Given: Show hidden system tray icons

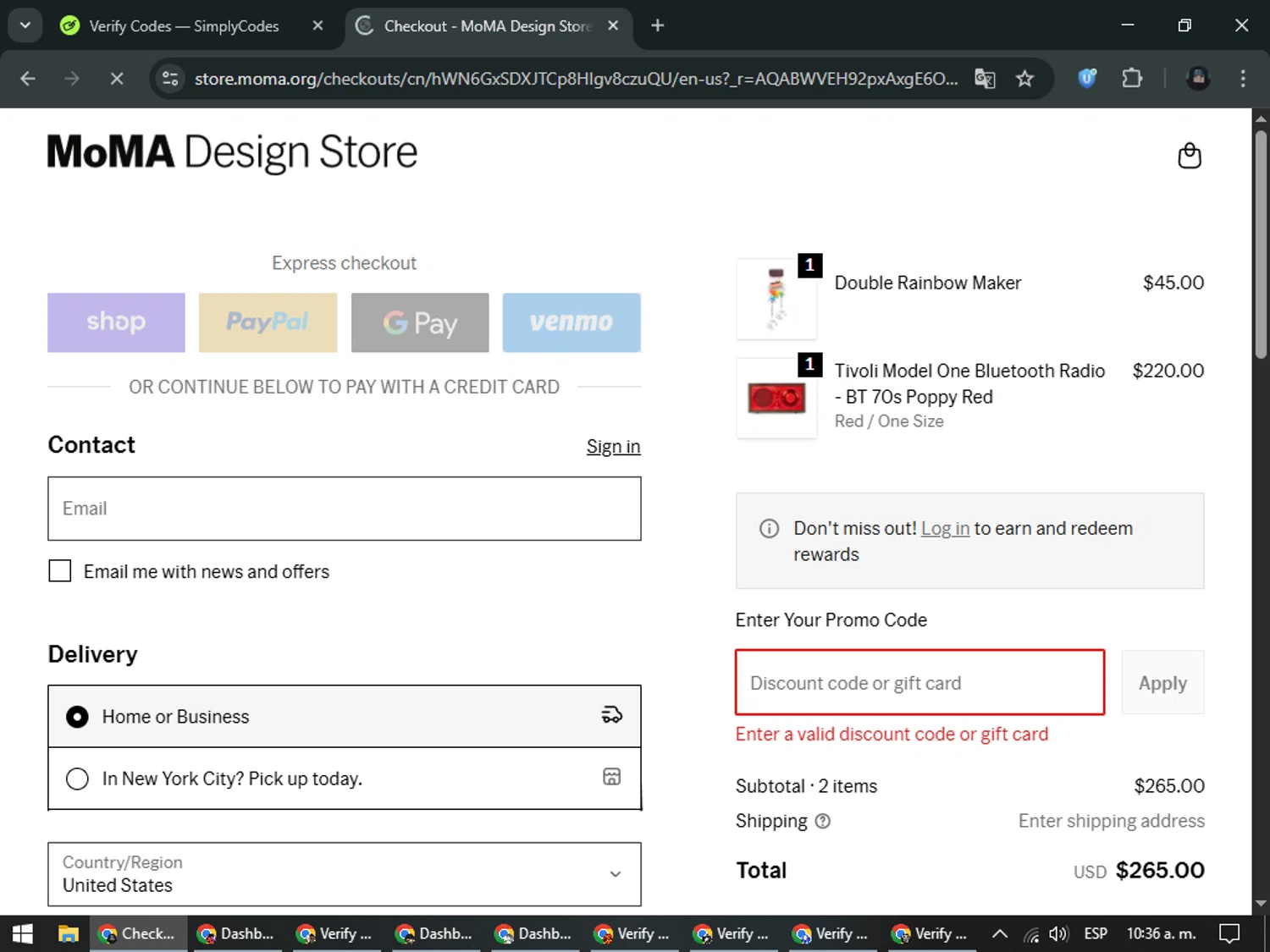Looking at the screenshot, I should coord(1000,934).
